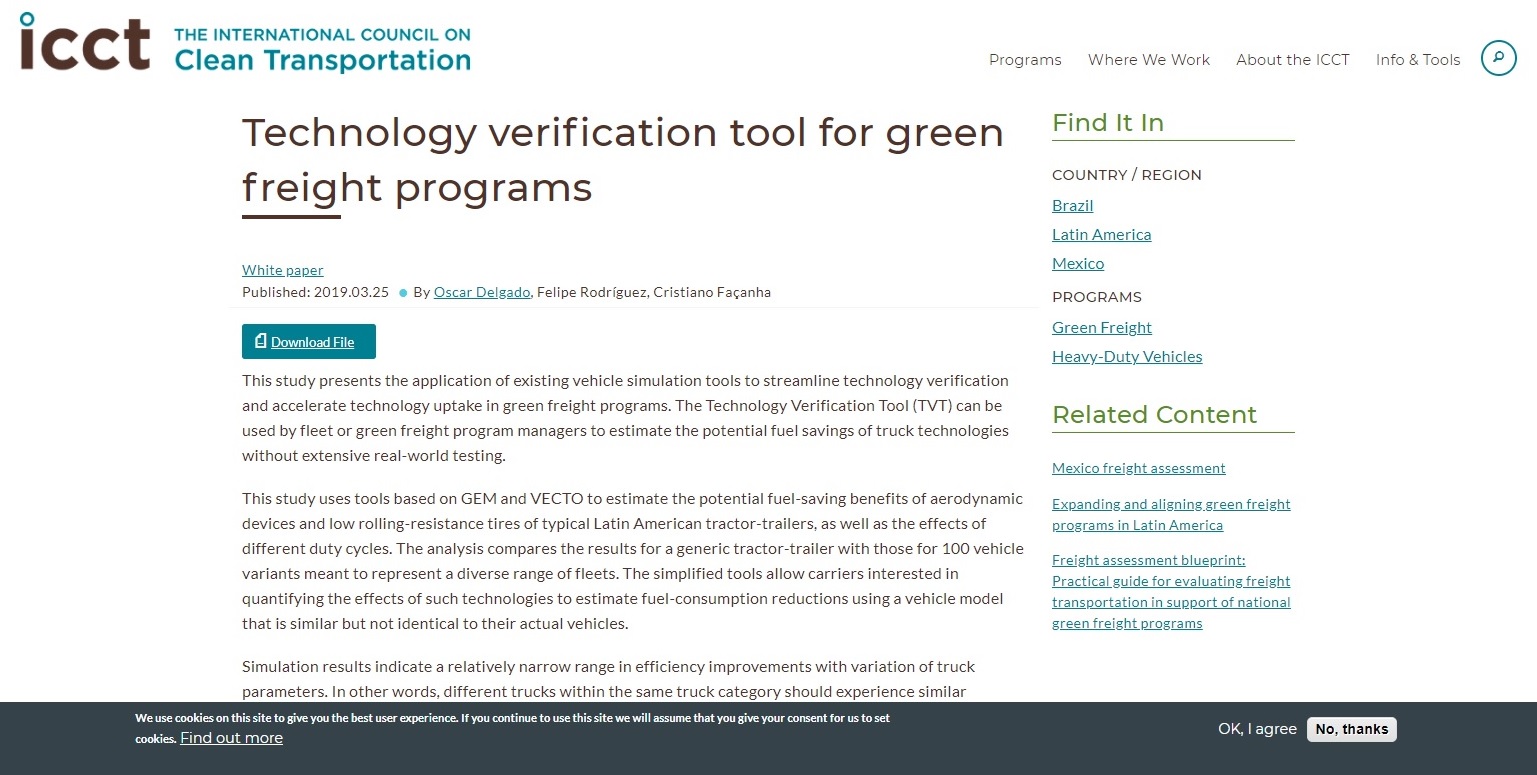Click the Download File button
This screenshot has width=1537, height=775.
pos(309,341)
